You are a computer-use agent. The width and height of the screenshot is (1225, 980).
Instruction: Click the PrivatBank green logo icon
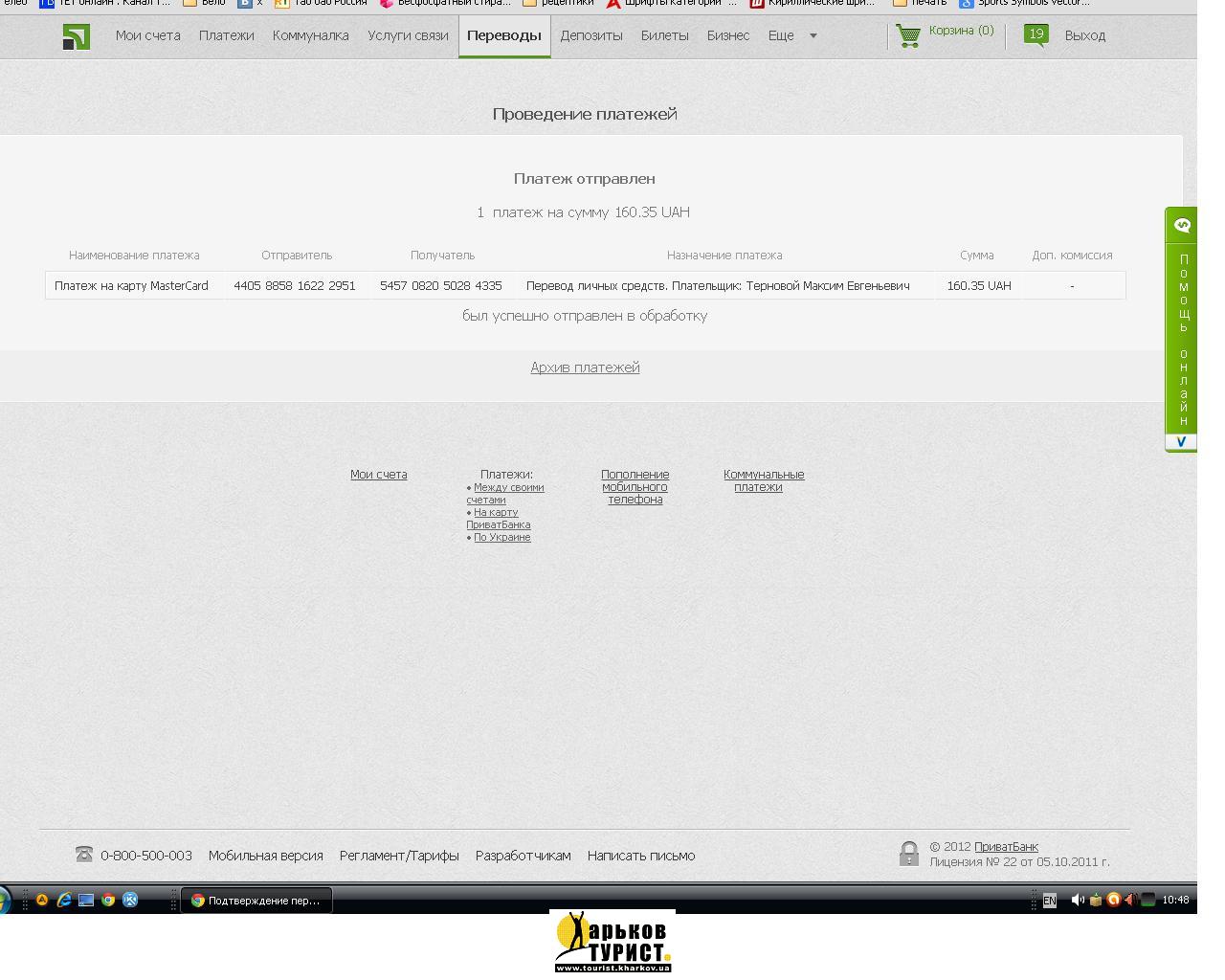(x=76, y=36)
